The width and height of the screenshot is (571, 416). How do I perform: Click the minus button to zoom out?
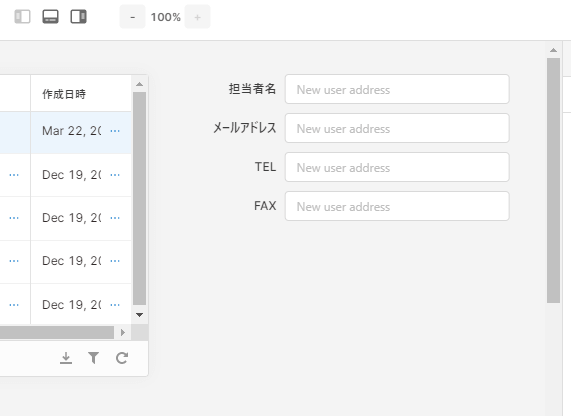pos(133,17)
